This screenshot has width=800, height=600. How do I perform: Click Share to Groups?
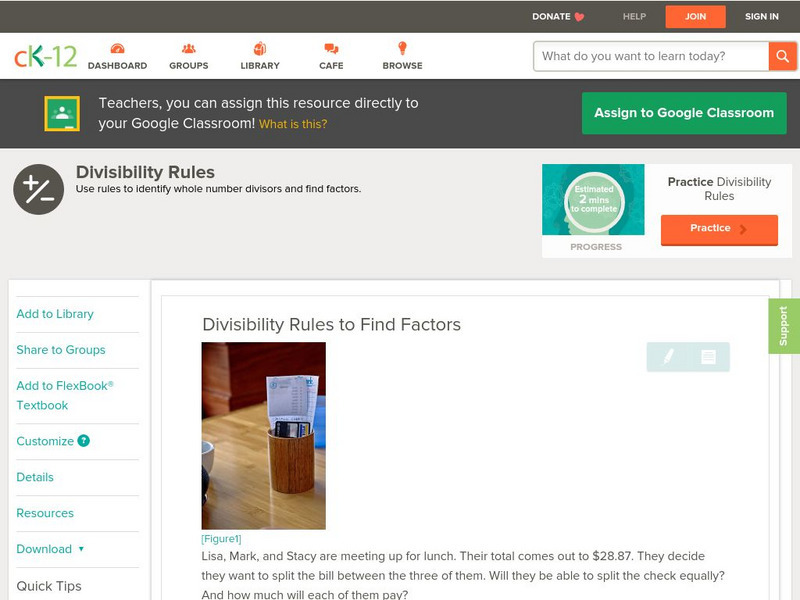tap(61, 349)
